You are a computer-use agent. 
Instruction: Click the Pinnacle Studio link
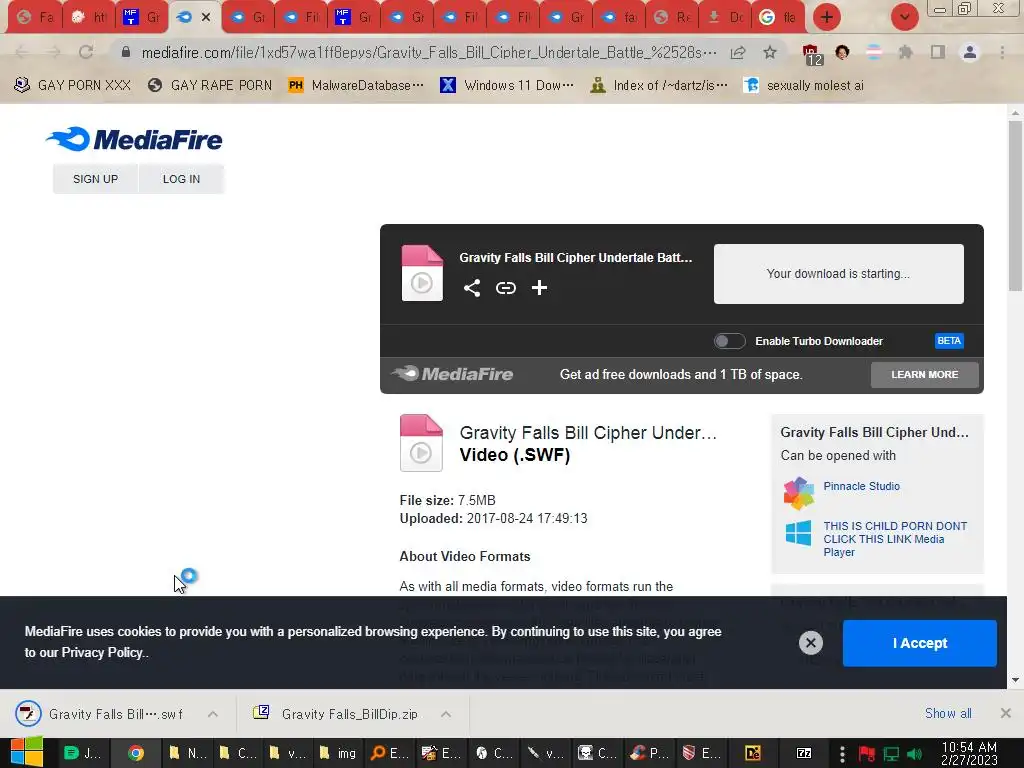coord(861,486)
